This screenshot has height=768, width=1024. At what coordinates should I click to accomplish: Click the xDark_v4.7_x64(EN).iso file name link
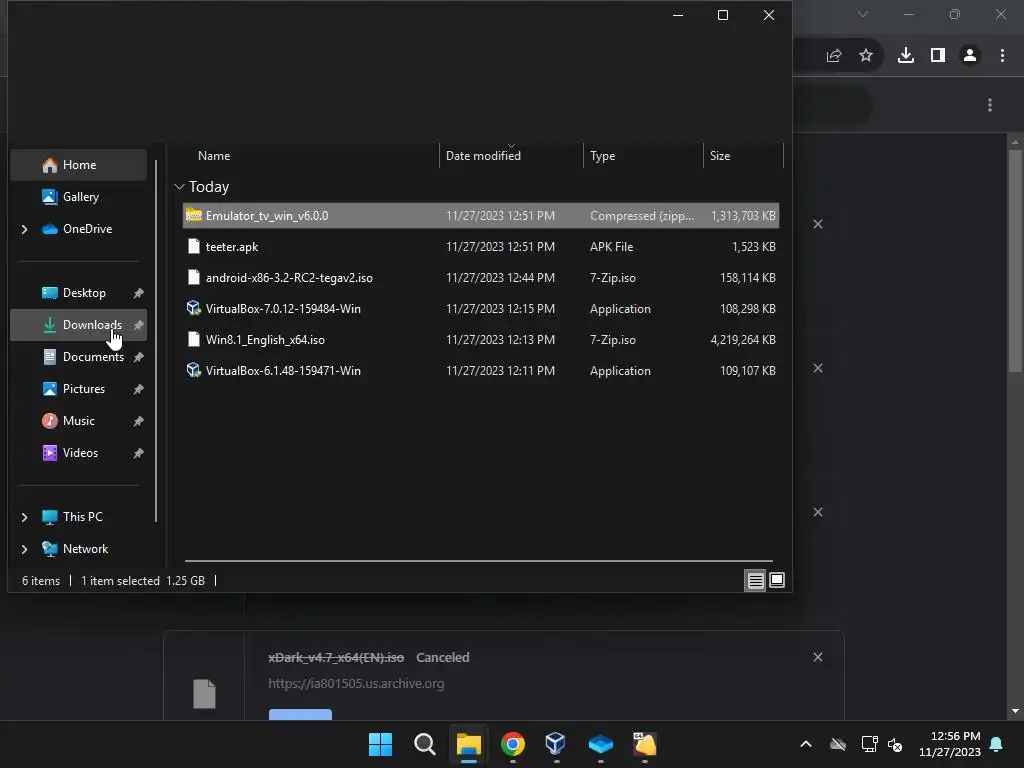click(x=336, y=658)
